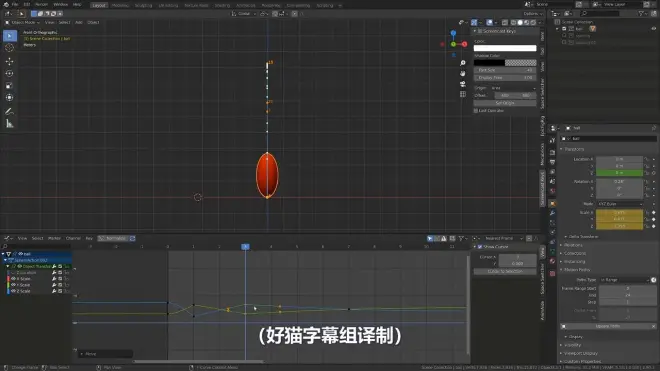
Task: Collapse the Motion Paths panel
Action: click(576, 270)
